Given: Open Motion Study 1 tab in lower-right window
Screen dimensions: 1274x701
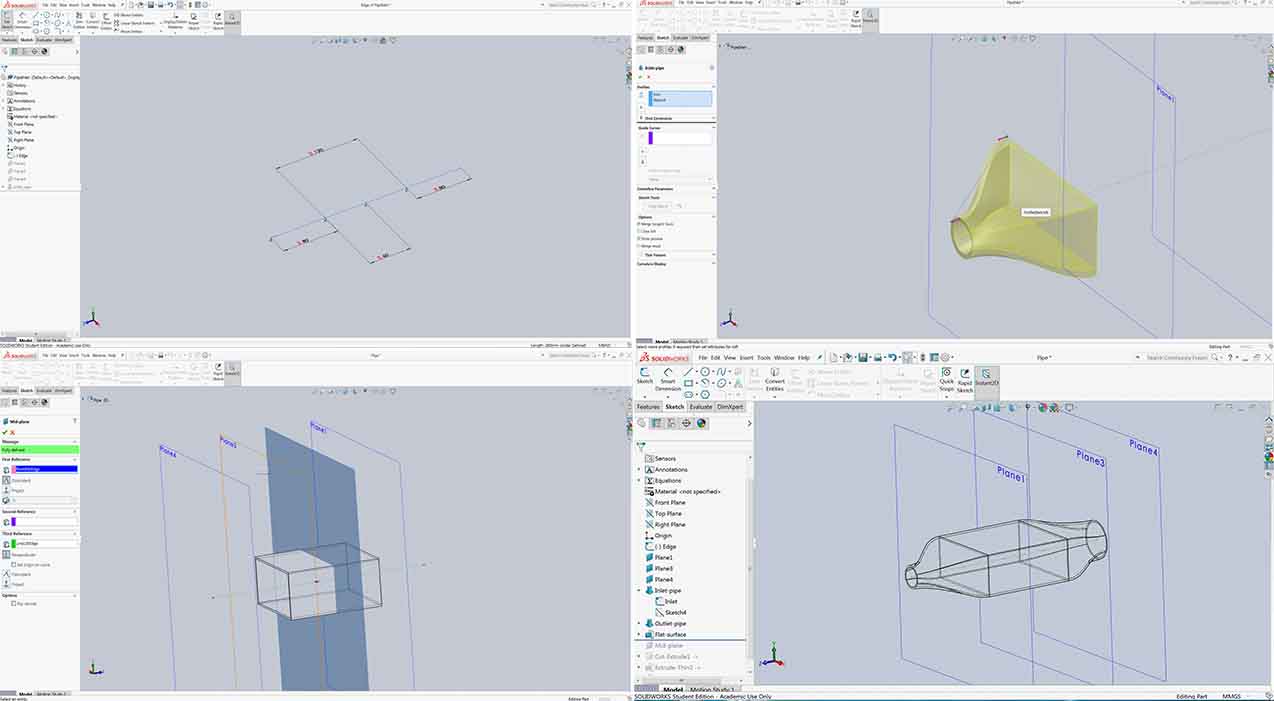Looking at the screenshot, I should pyautogui.click(x=712, y=689).
